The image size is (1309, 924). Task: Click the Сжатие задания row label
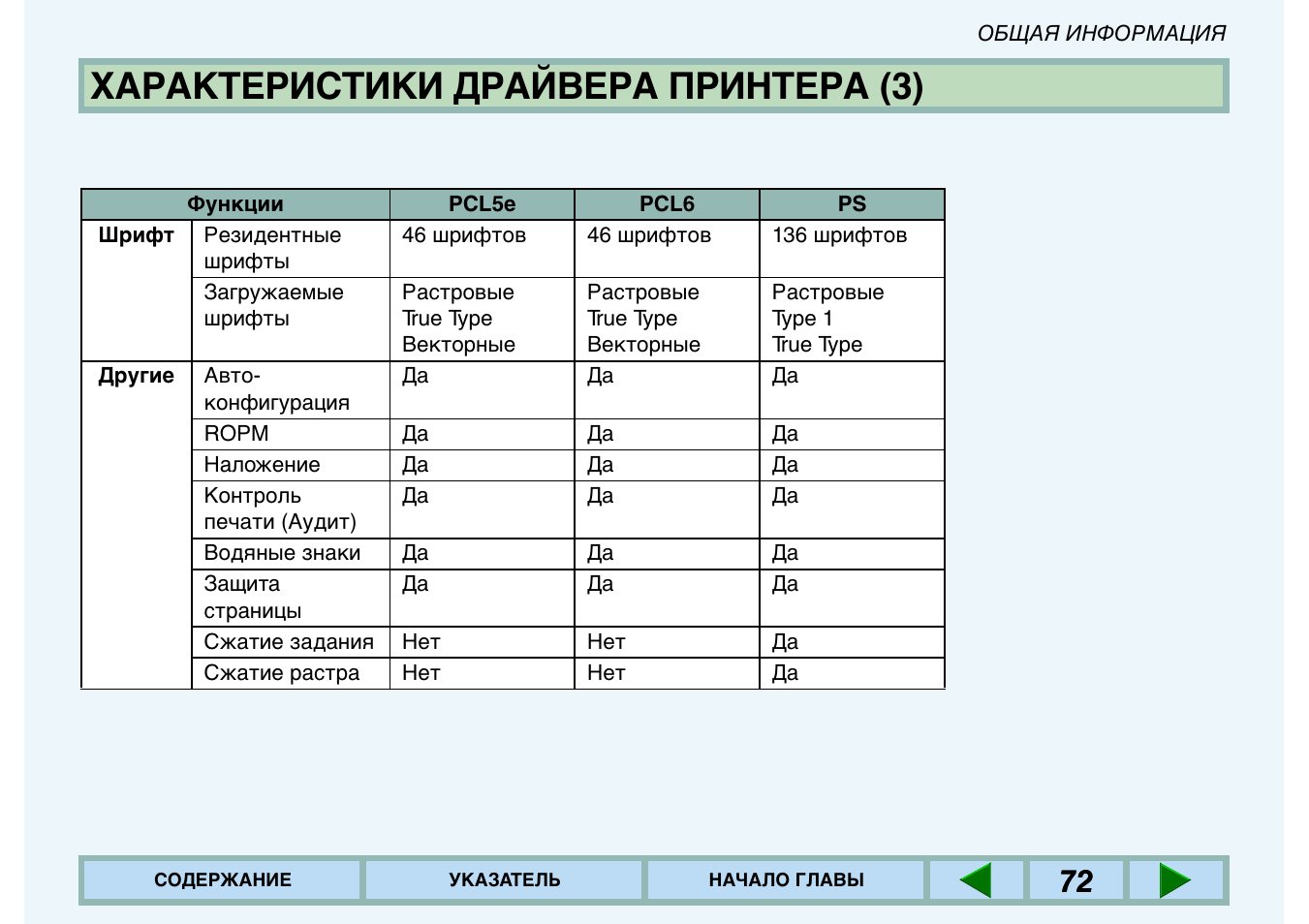click(289, 642)
